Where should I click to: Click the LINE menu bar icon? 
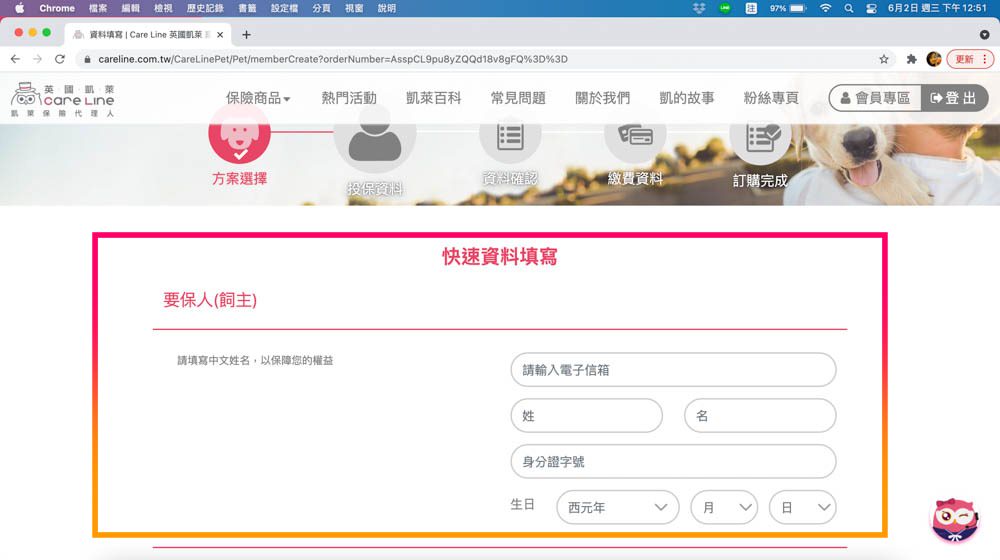tap(724, 8)
